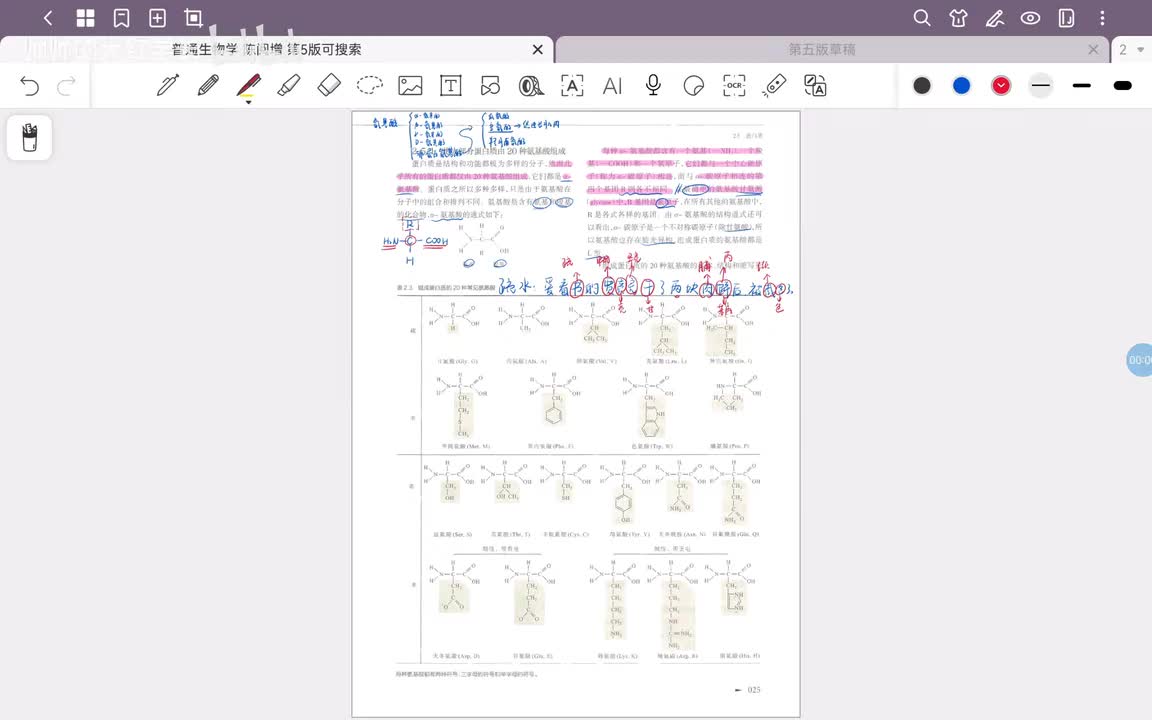The height and width of the screenshot is (720, 1152).
Task: Open the thumbnail grid view
Action: 85,18
